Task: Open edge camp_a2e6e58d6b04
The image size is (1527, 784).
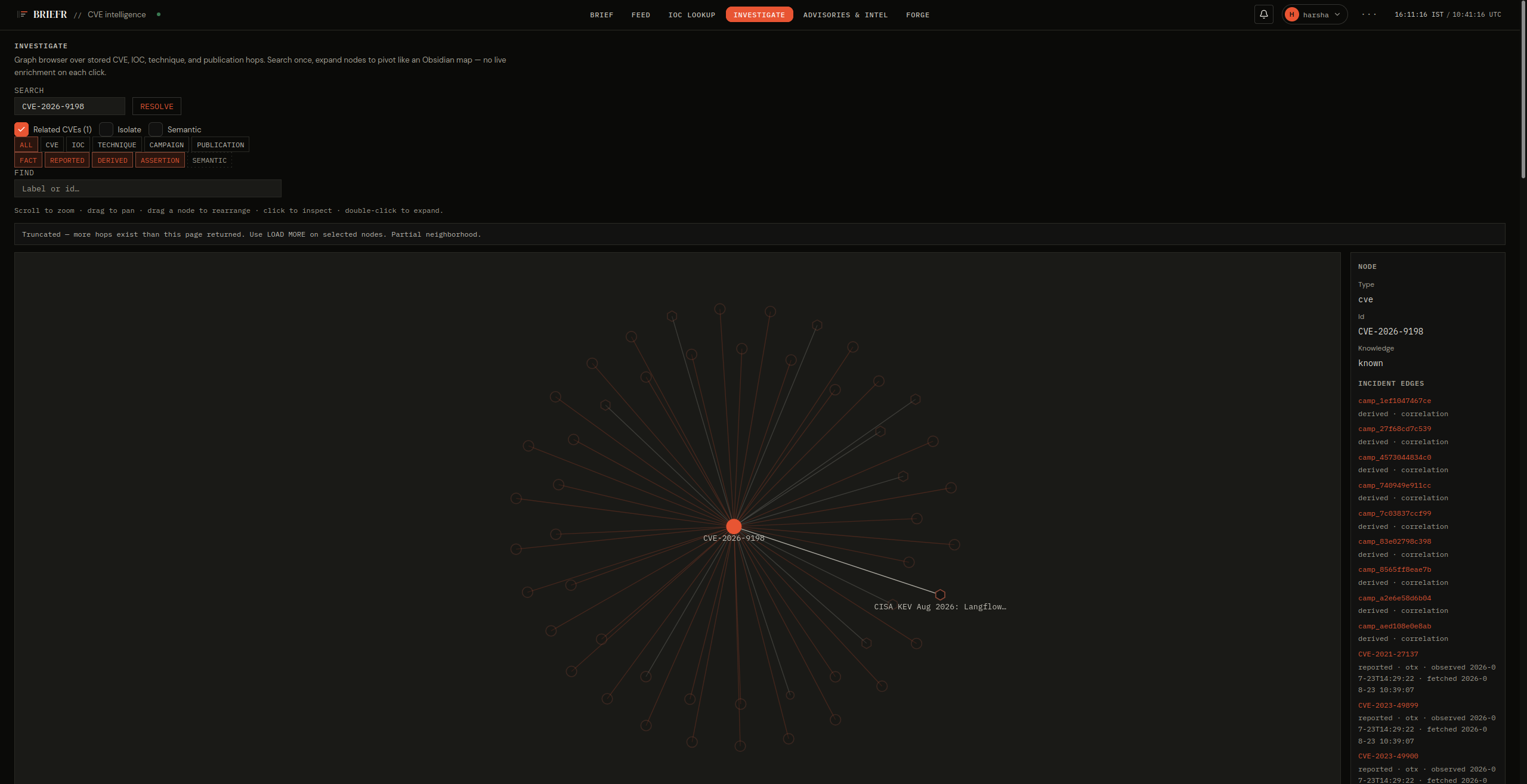Action: (x=1395, y=598)
